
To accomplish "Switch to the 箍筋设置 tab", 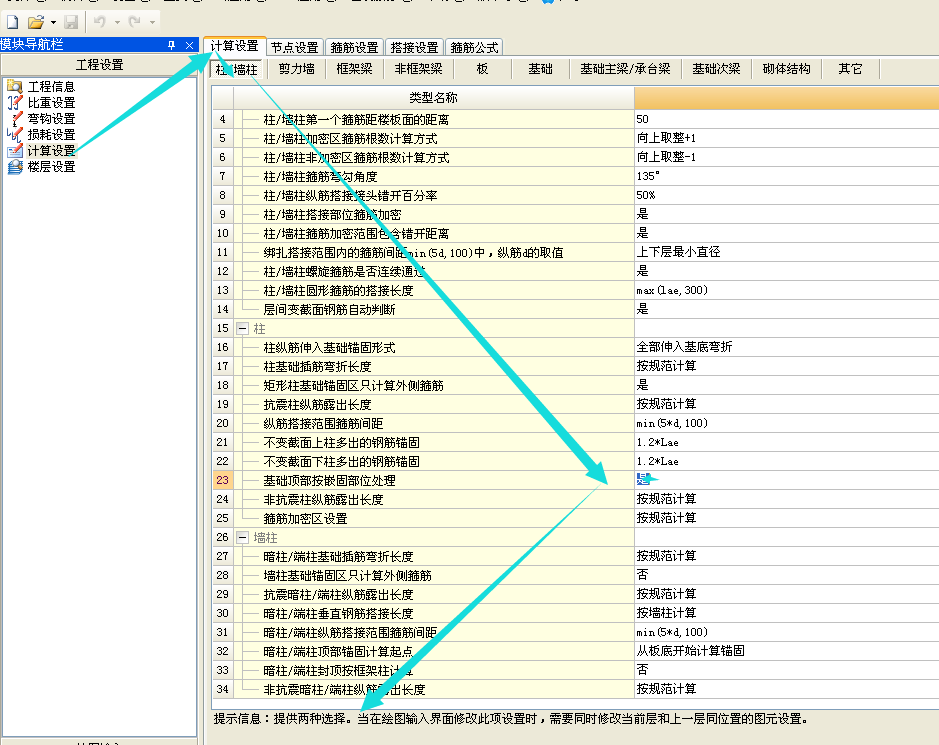I will (355, 47).
